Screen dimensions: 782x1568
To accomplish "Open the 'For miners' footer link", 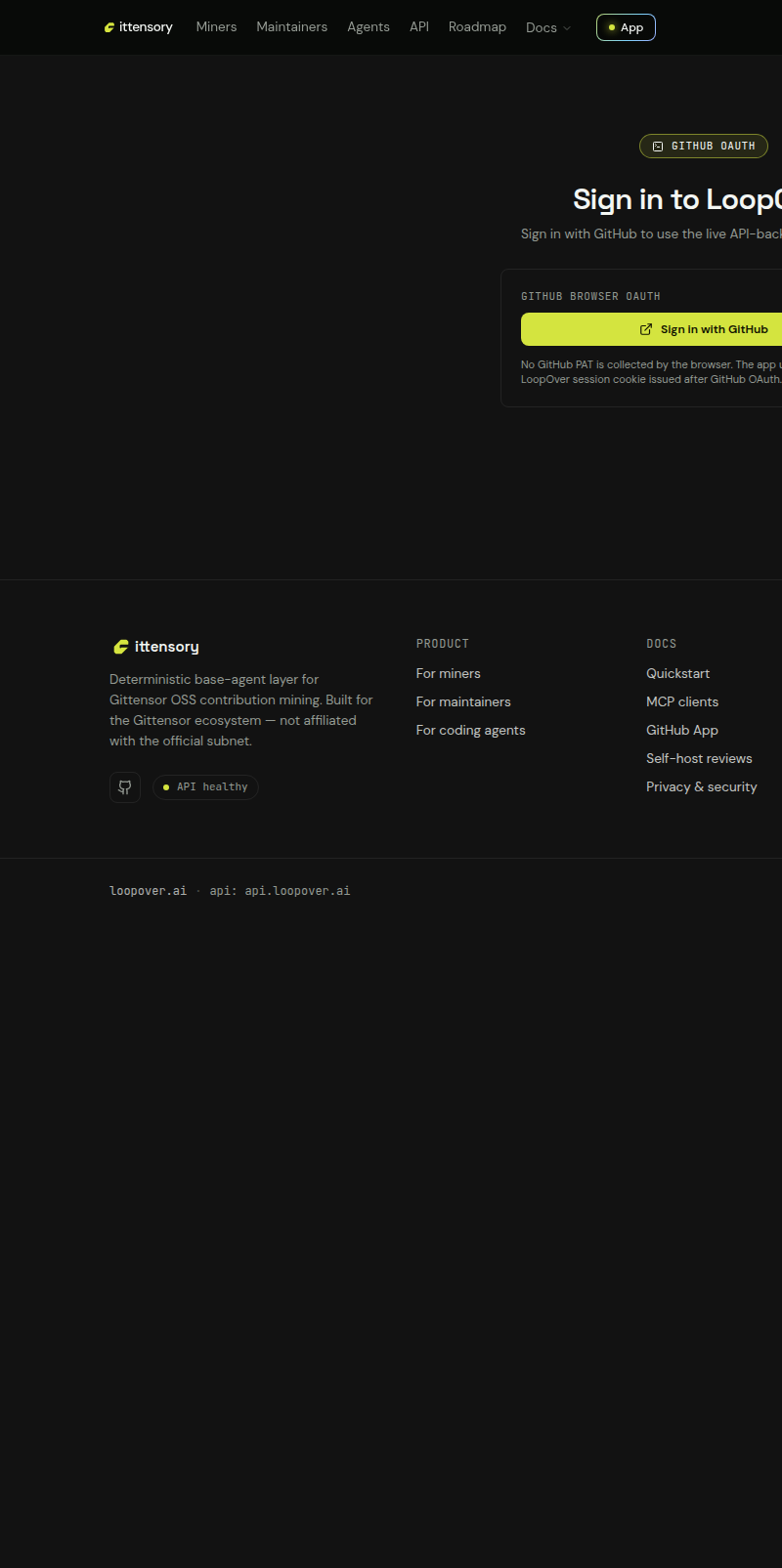I will [449, 673].
